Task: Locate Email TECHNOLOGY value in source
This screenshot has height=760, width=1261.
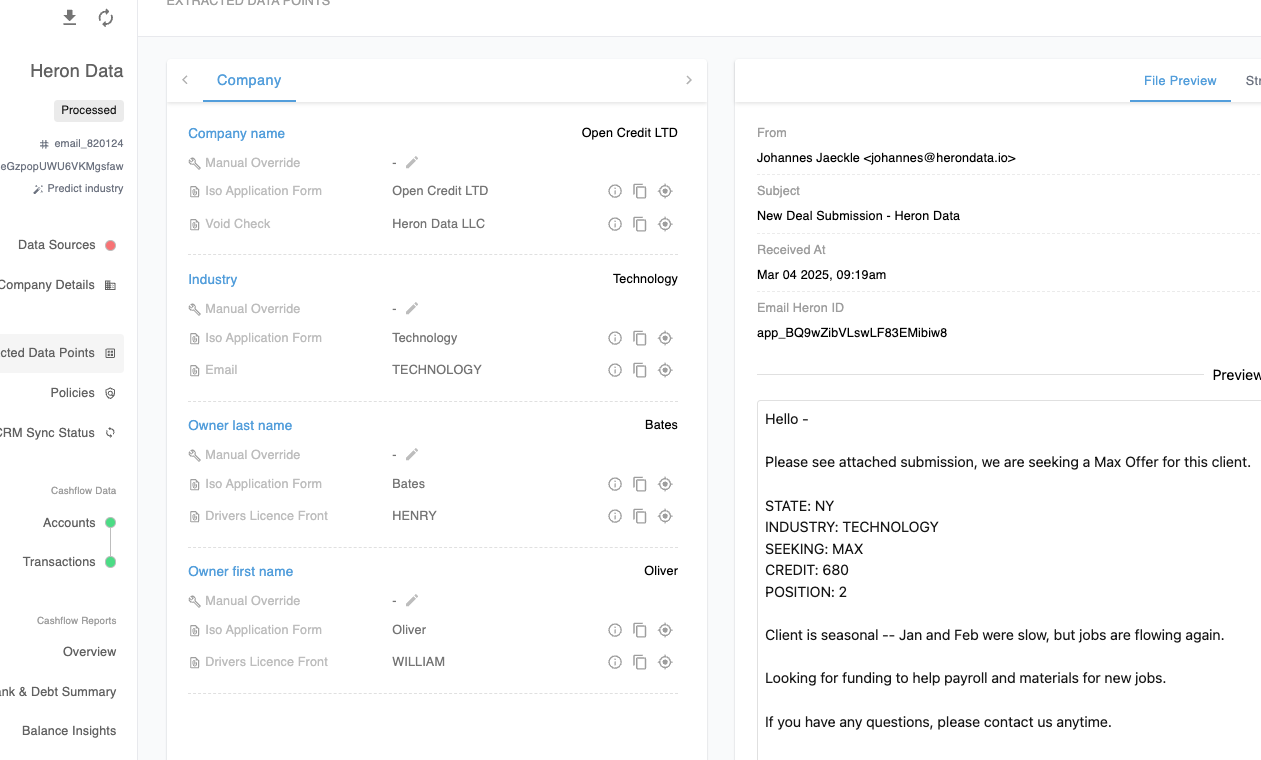Action: 665,370
